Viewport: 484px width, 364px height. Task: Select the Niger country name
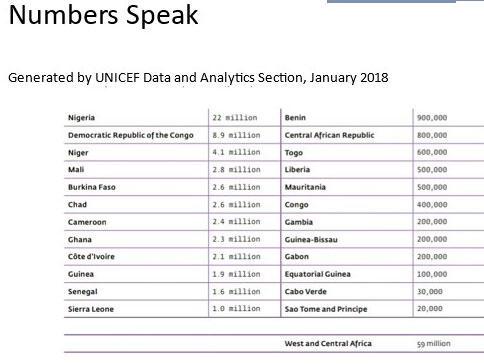coord(78,153)
